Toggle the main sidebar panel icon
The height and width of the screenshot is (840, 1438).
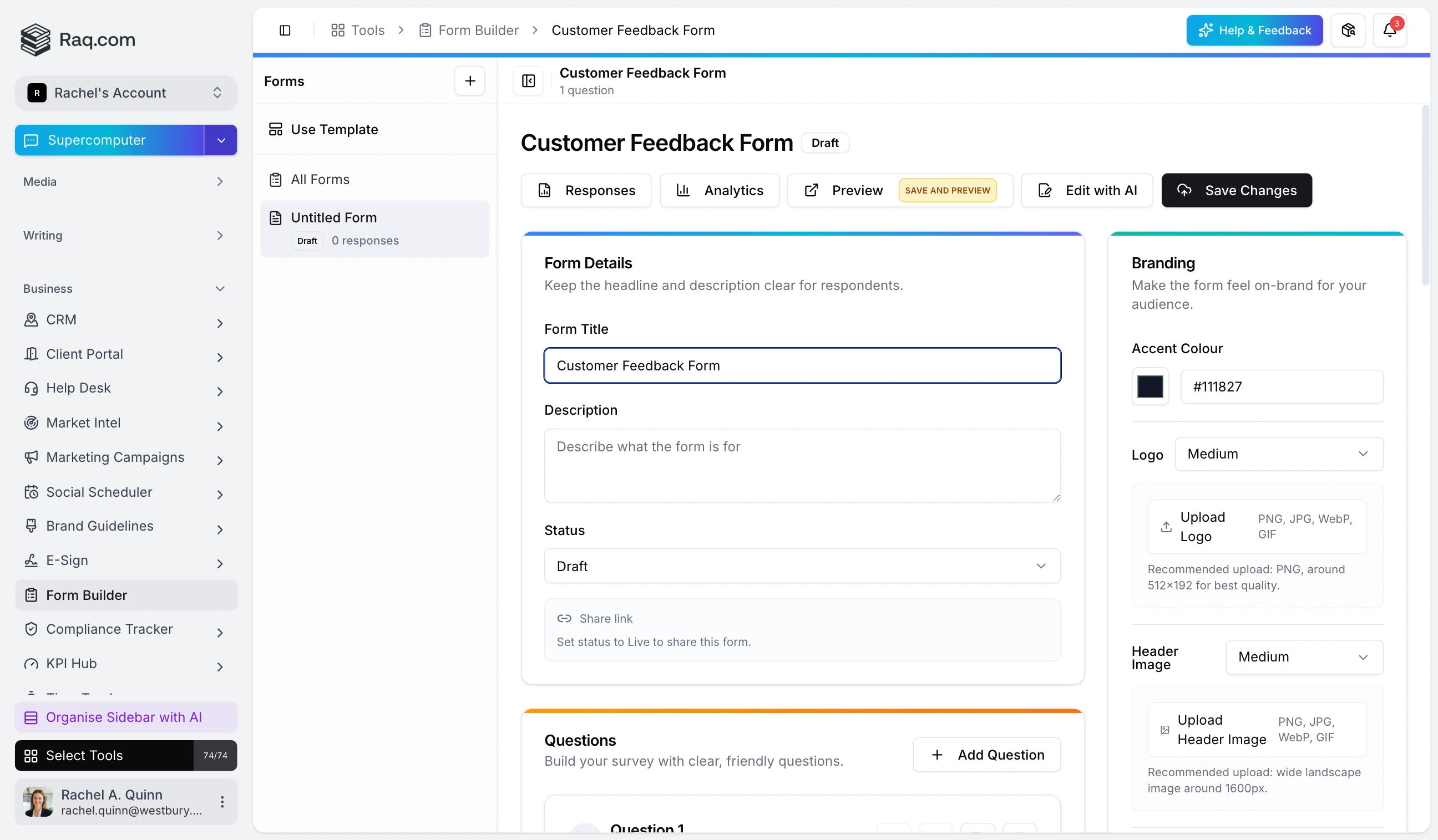click(x=285, y=30)
